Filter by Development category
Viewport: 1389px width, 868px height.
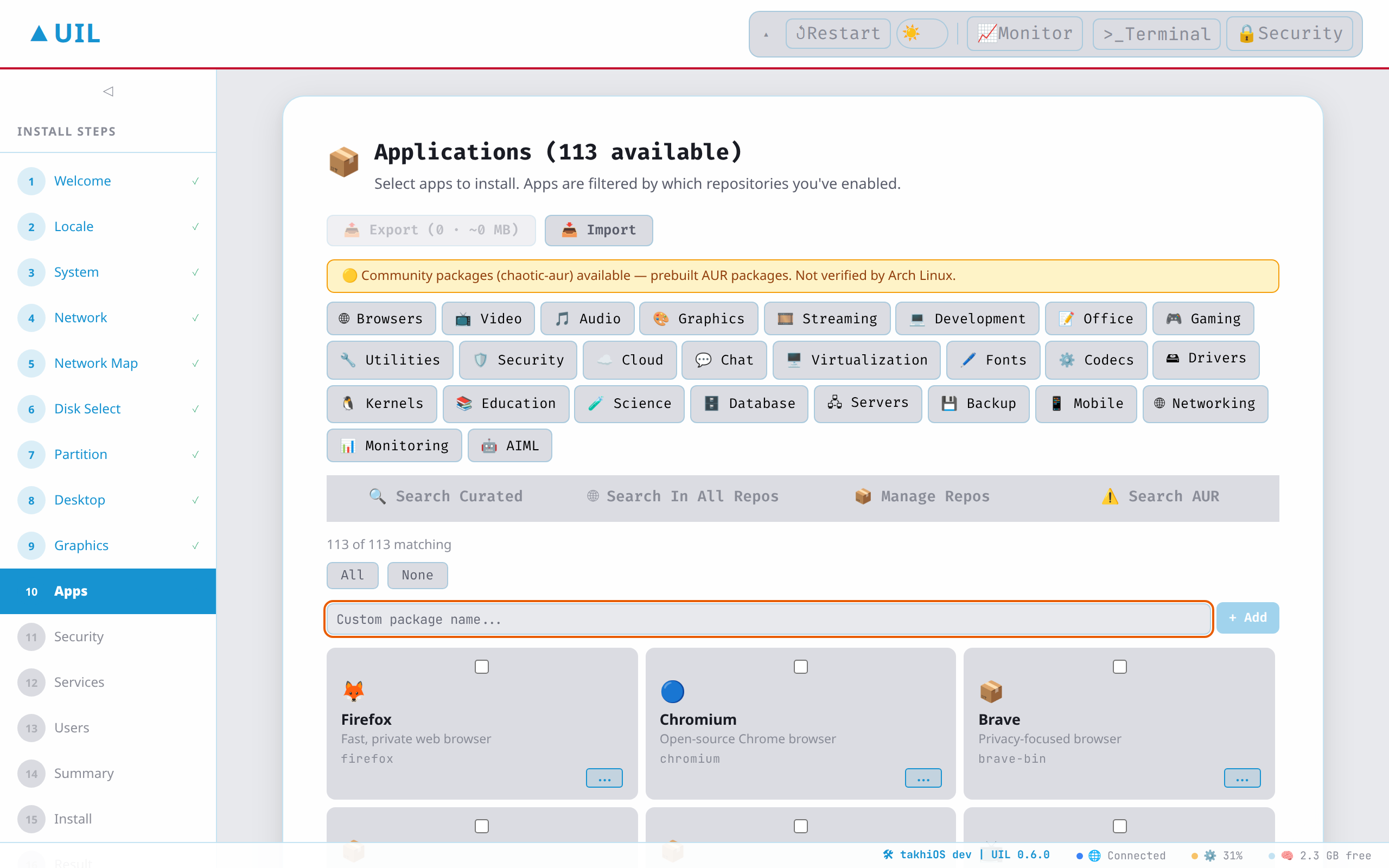pyautogui.click(x=967, y=318)
